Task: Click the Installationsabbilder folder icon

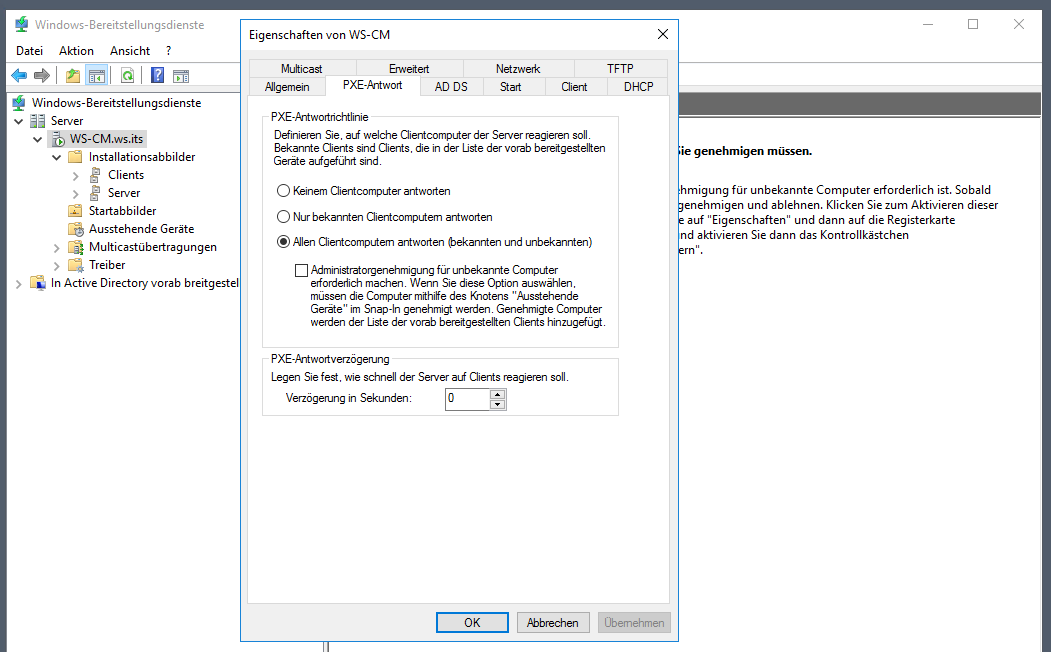Action: (76, 157)
